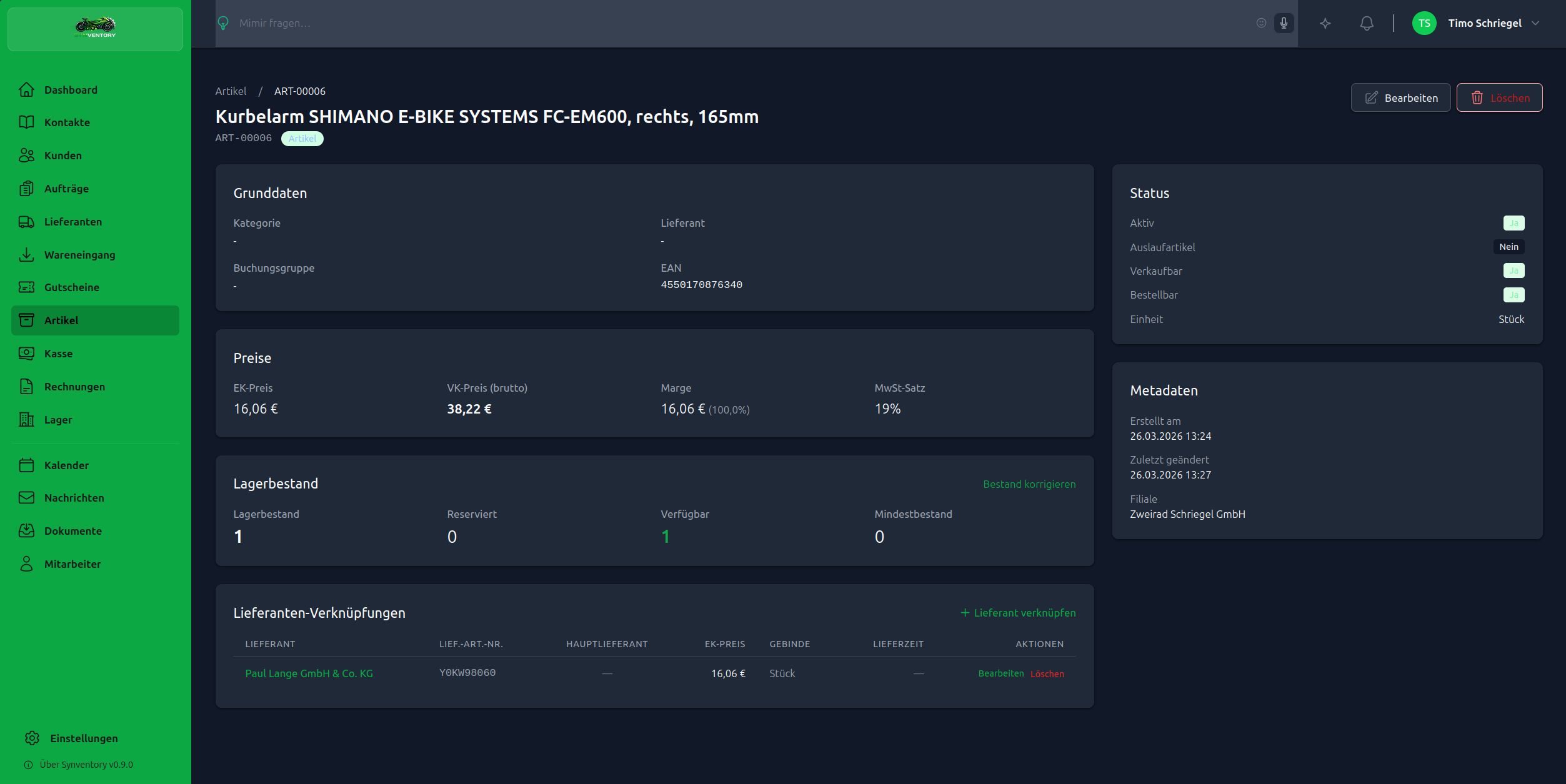
Task: Open notifications bell icon
Action: (x=1367, y=23)
